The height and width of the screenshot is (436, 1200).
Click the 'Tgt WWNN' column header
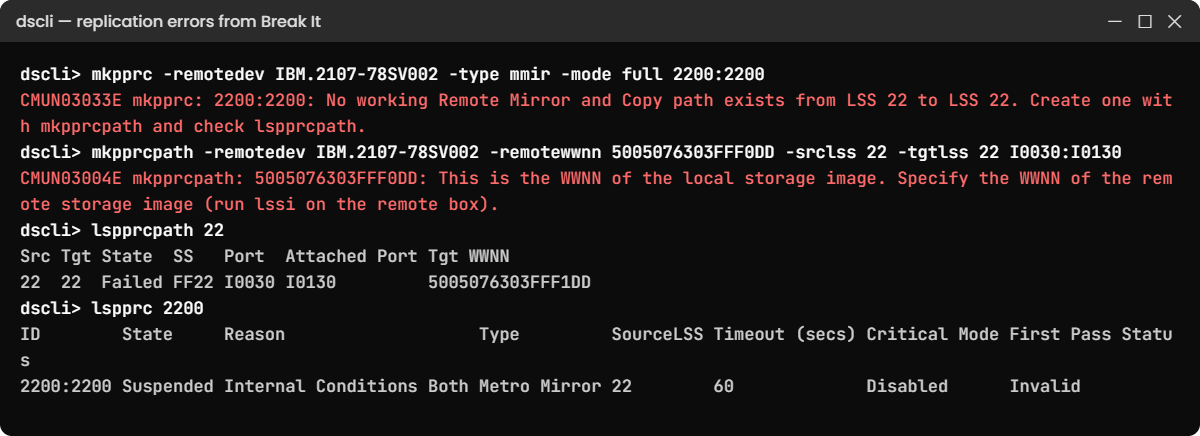[x=468, y=257]
